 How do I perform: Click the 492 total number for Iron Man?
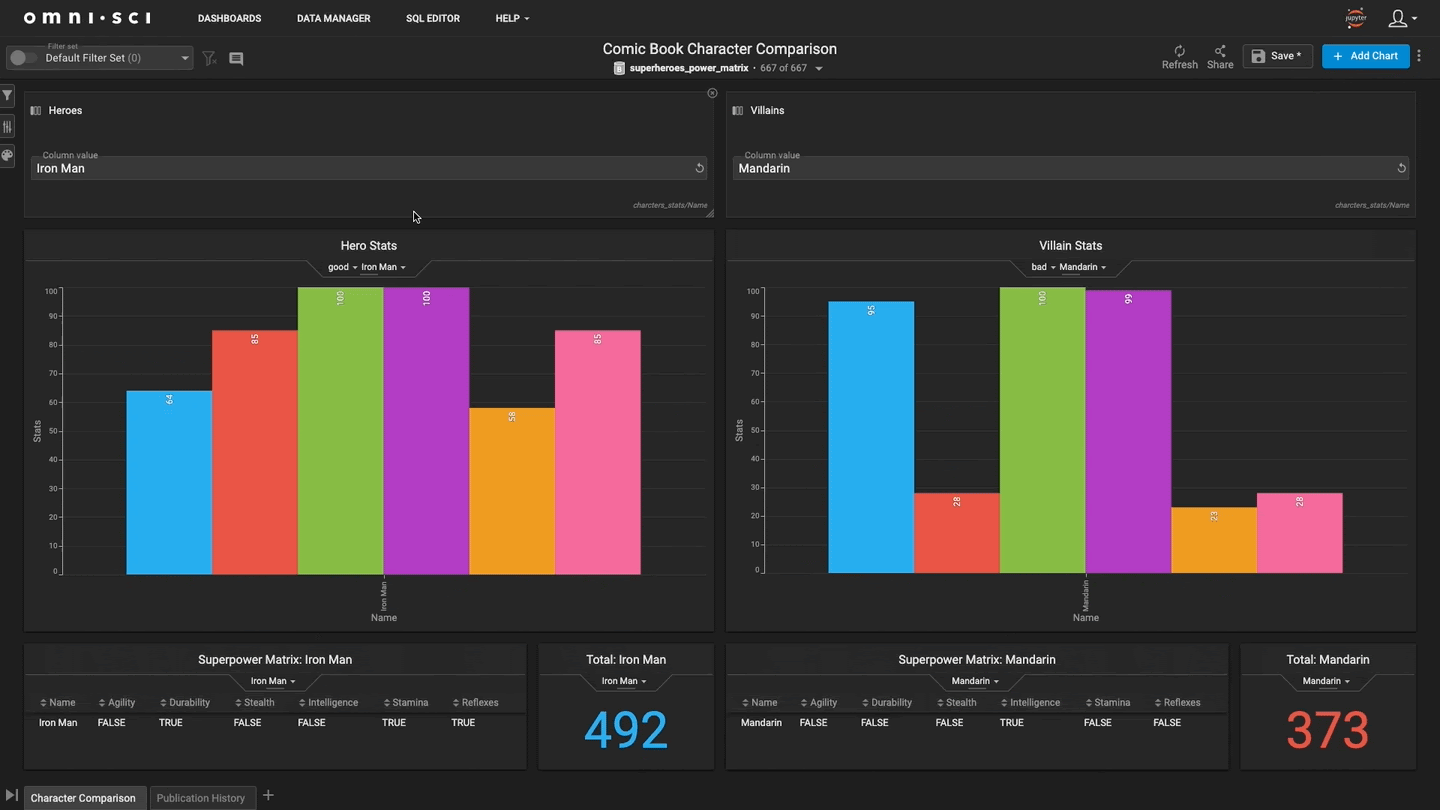click(x=626, y=730)
